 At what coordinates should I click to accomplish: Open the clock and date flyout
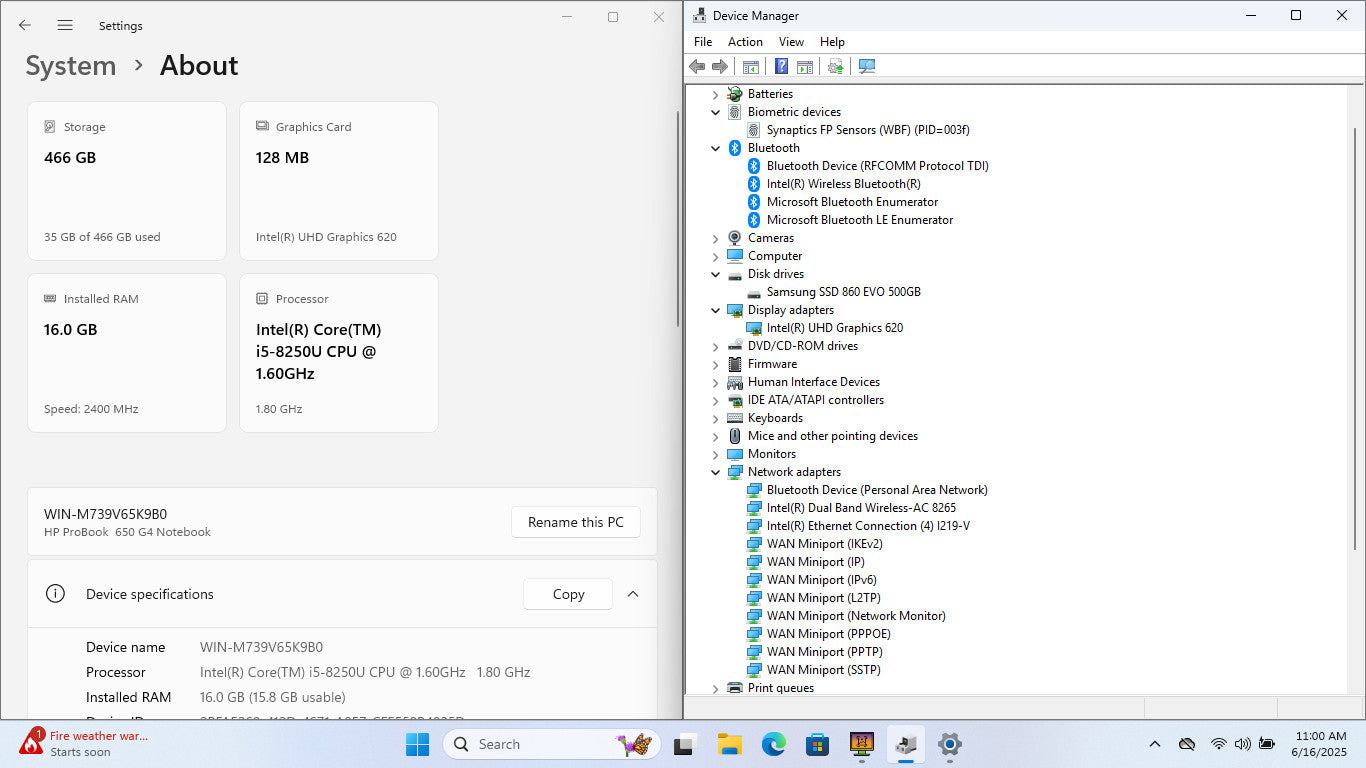pyautogui.click(x=1320, y=744)
